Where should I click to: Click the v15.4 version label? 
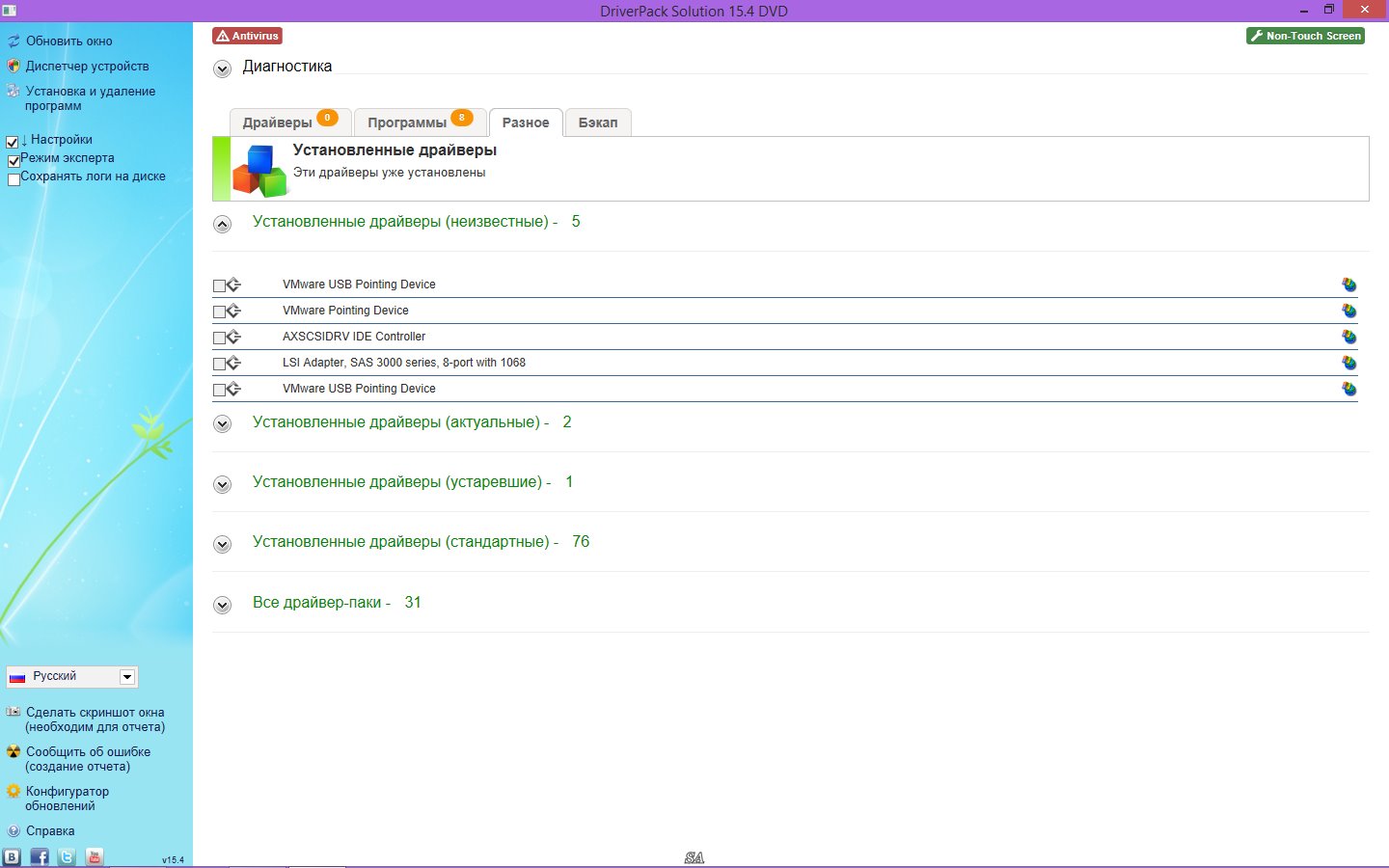pos(173,859)
